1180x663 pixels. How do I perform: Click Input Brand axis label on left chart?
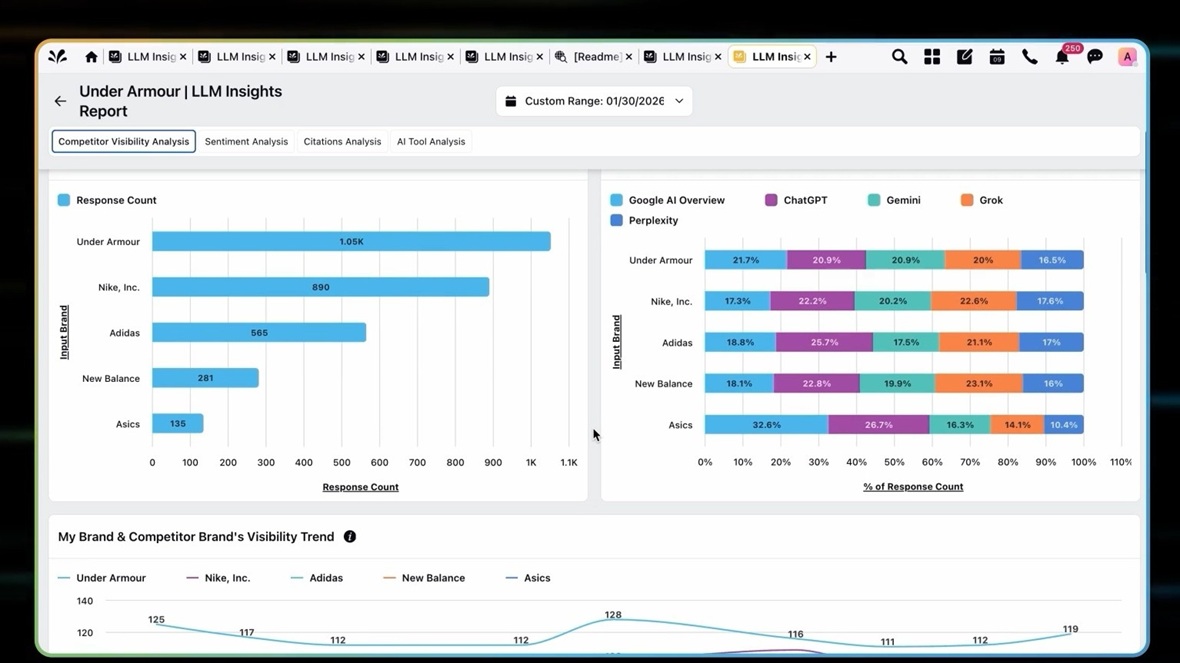[64, 332]
